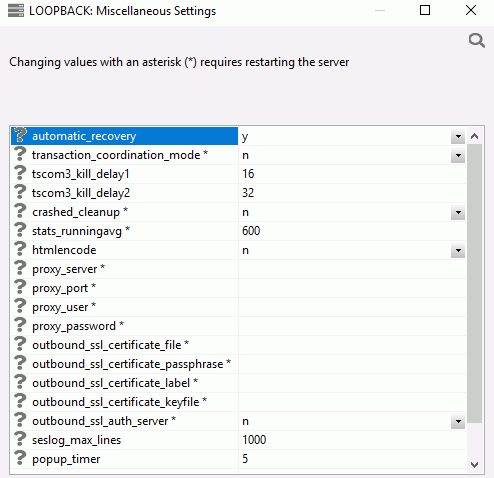This screenshot has height=478, width=494.
Task: Click the proxy_port value field
Action: 352,288
